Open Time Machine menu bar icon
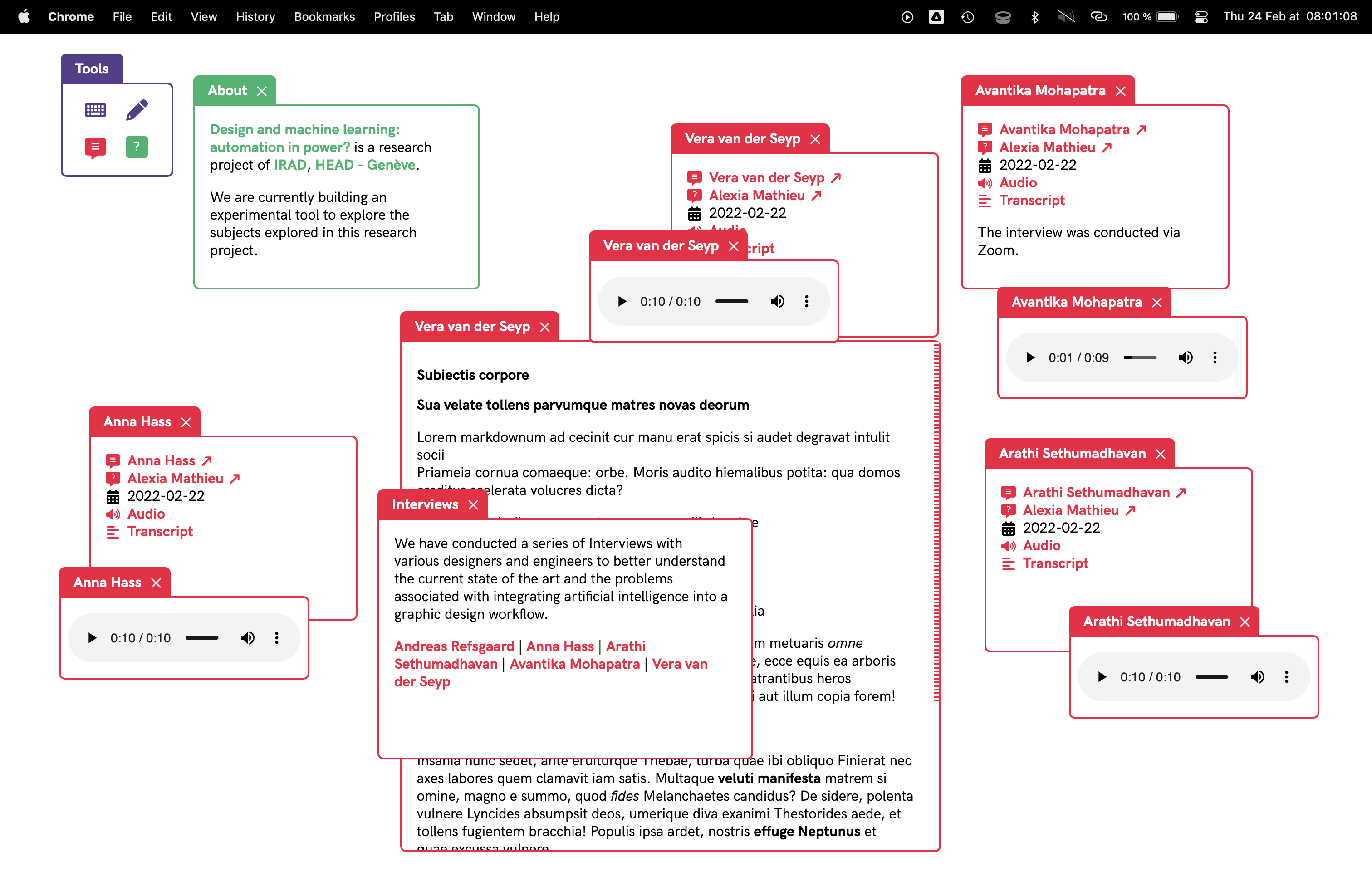The width and height of the screenshot is (1372, 891). click(968, 17)
